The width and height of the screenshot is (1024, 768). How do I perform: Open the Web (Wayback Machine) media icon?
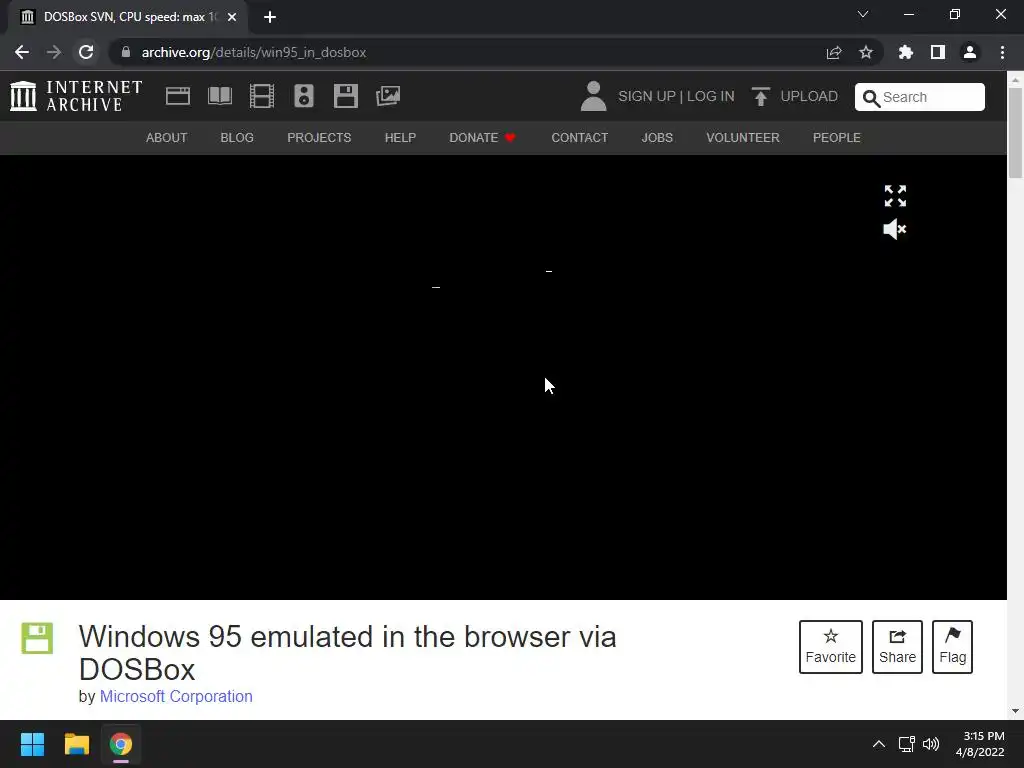click(x=178, y=96)
